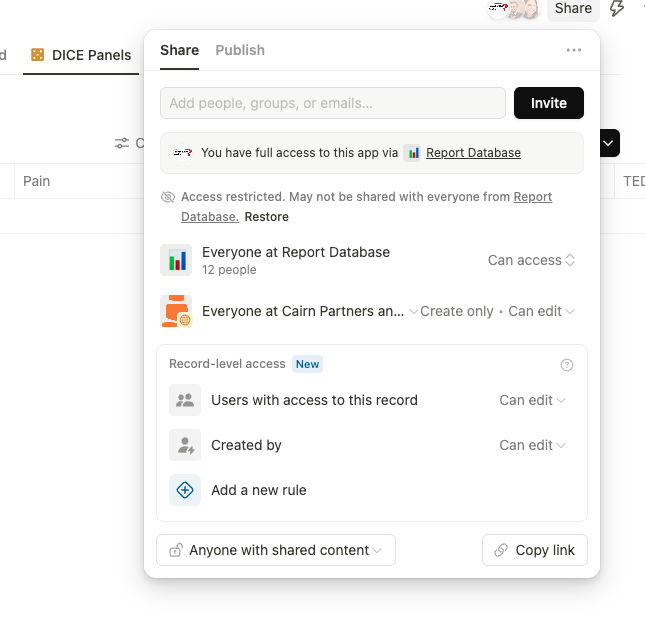
Task: Click the filter sliders icon
Action: pyautogui.click(x=122, y=143)
